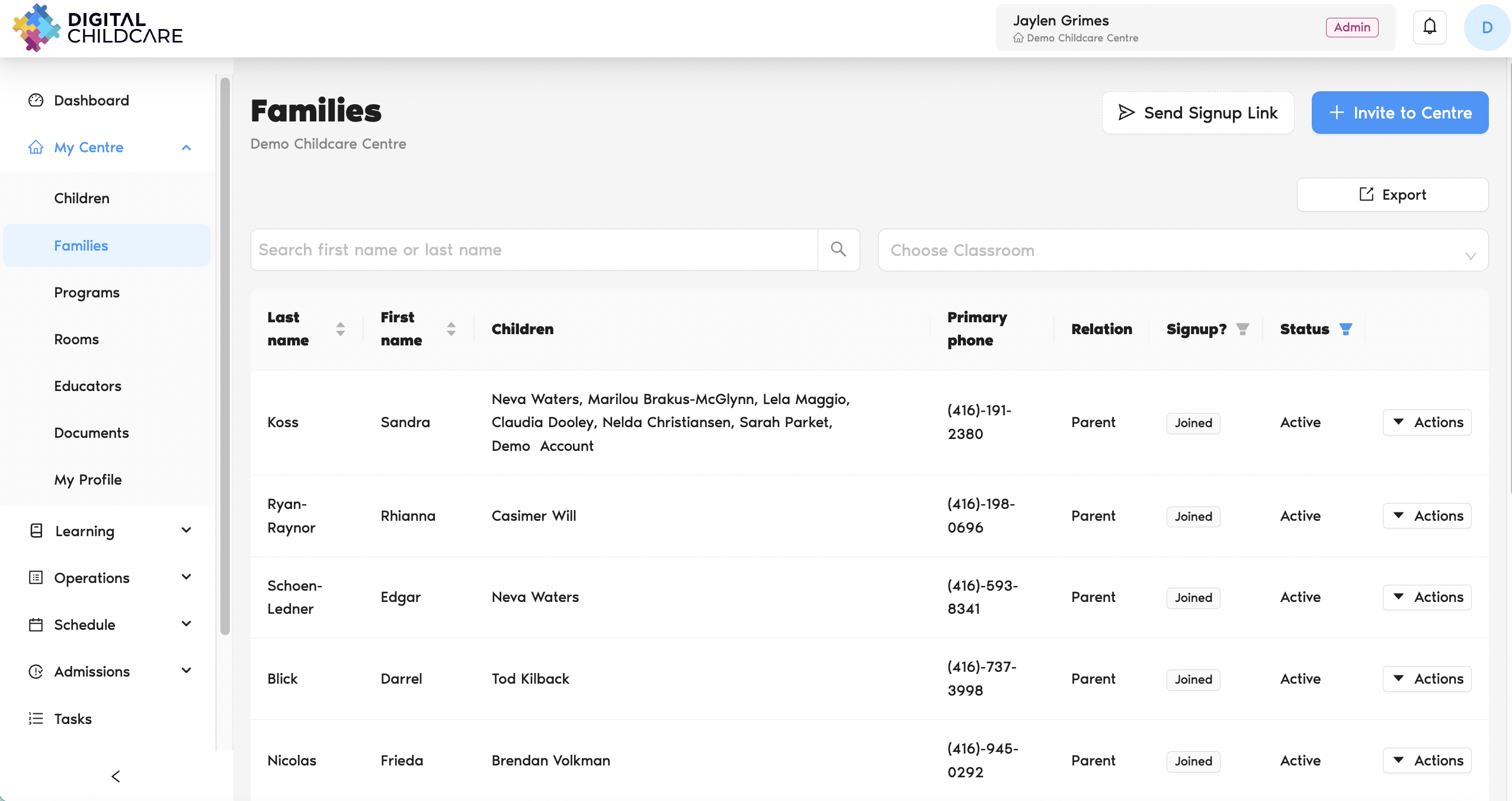The width and height of the screenshot is (1512, 801).
Task: Collapse the My Centre section
Action: coord(186,148)
